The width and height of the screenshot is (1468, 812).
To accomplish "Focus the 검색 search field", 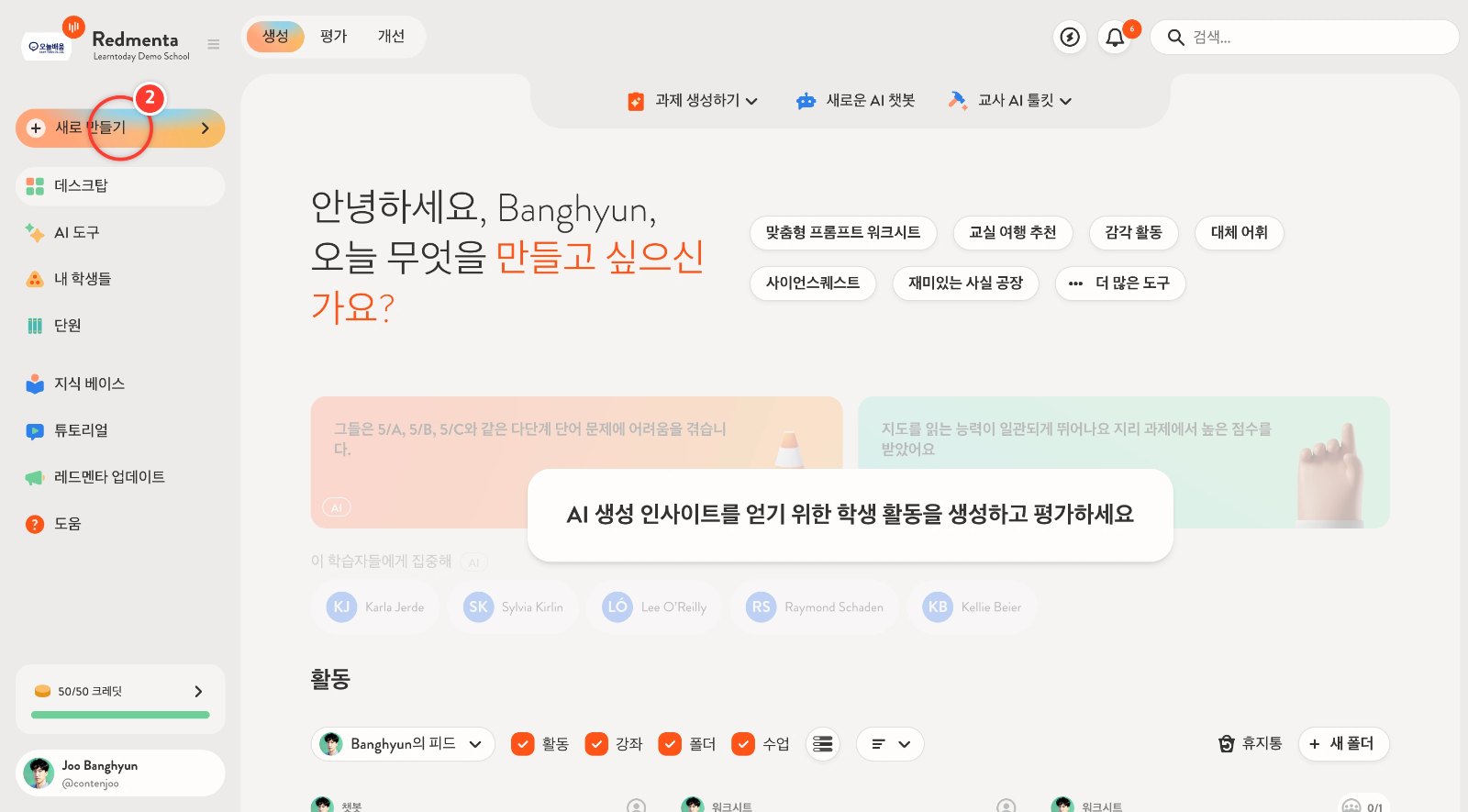I will point(1304,37).
